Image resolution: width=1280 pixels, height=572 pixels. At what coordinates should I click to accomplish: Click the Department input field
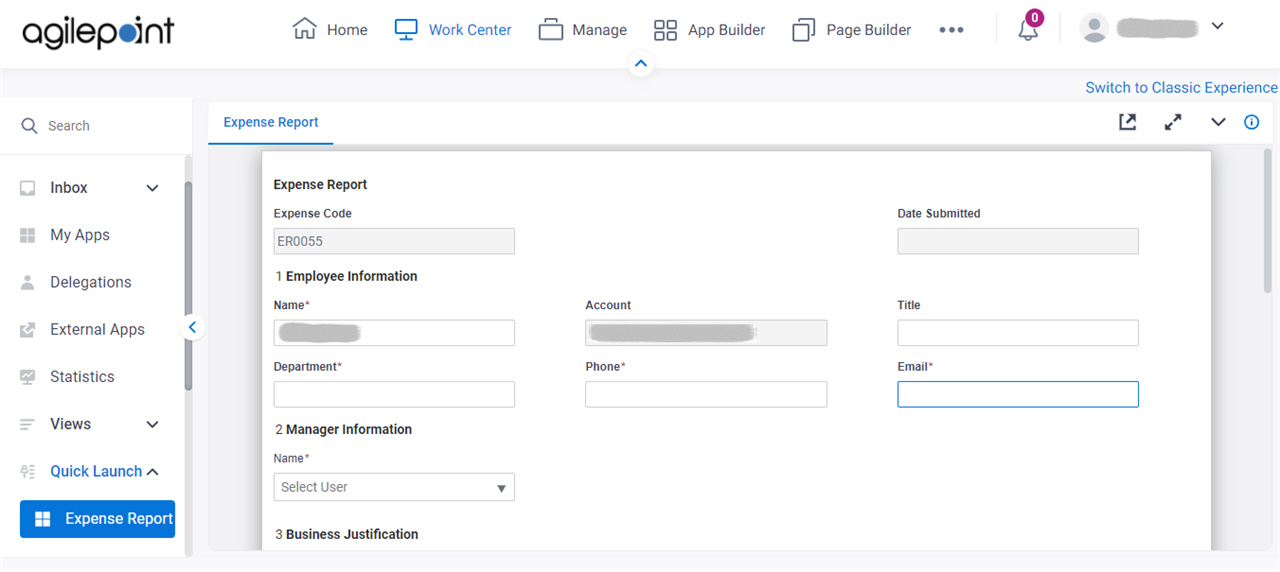click(394, 394)
